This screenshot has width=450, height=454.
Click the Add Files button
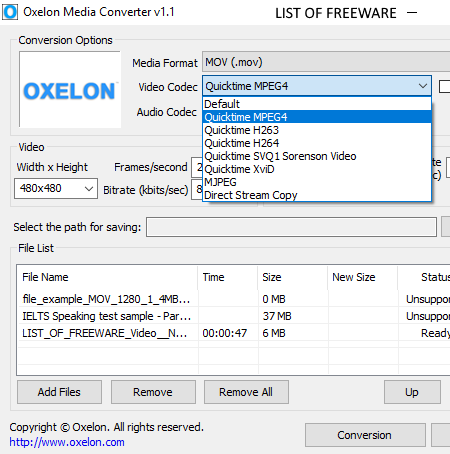click(59, 392)
